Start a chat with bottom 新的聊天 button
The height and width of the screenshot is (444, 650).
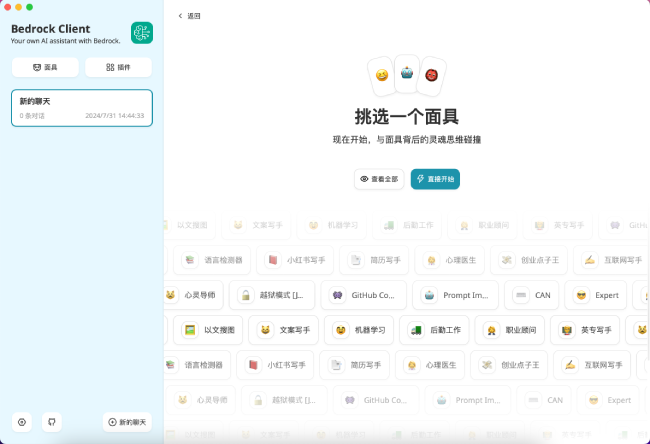pyautogui.click(x=127, y=422)
